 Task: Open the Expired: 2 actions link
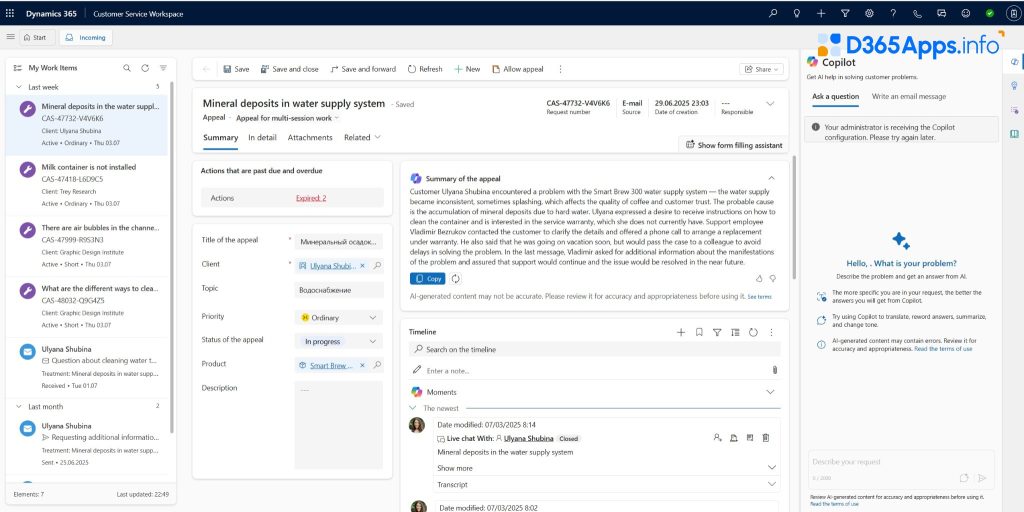[311, 198]
